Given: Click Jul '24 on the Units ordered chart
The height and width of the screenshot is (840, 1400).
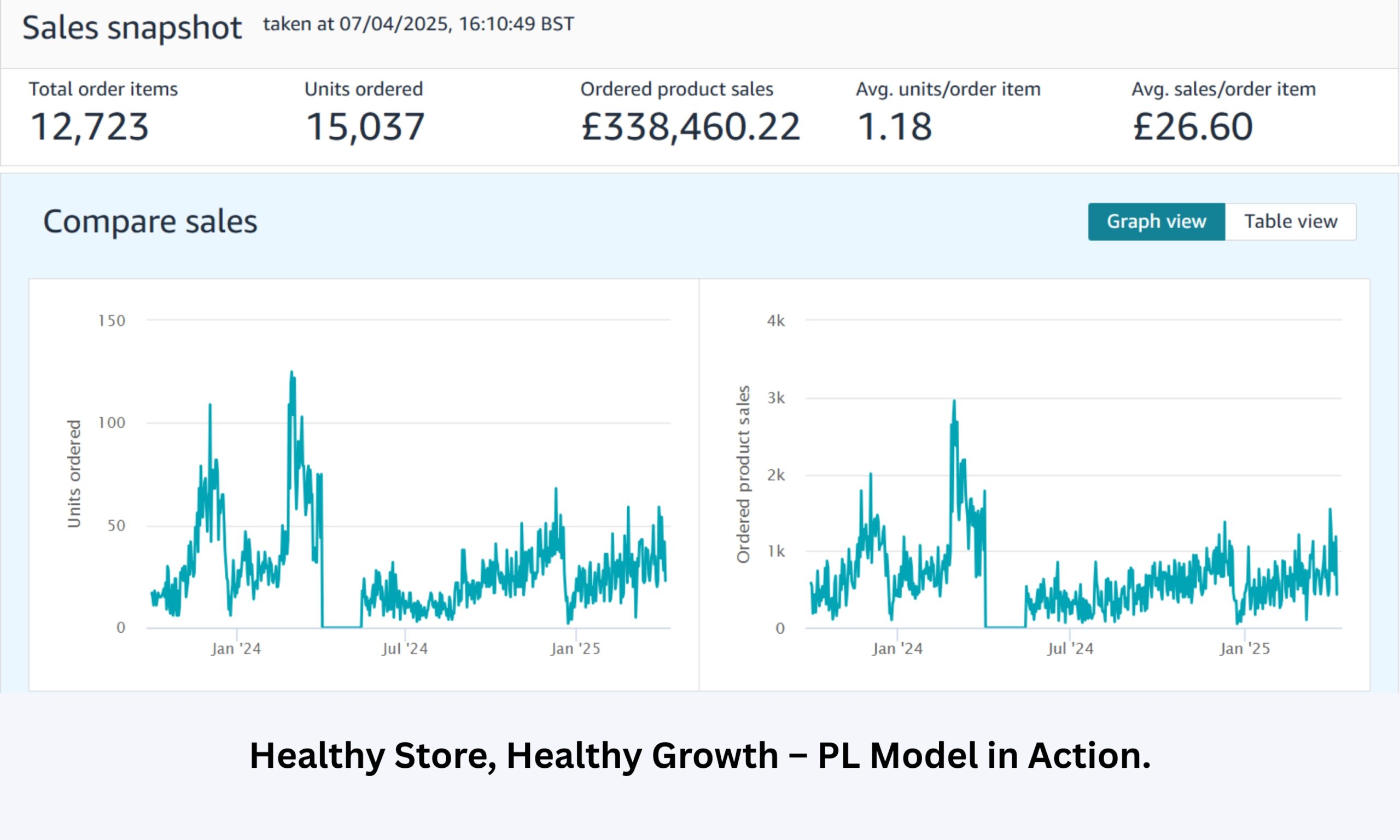Looking at the screenshot, I should pos(405,649).
